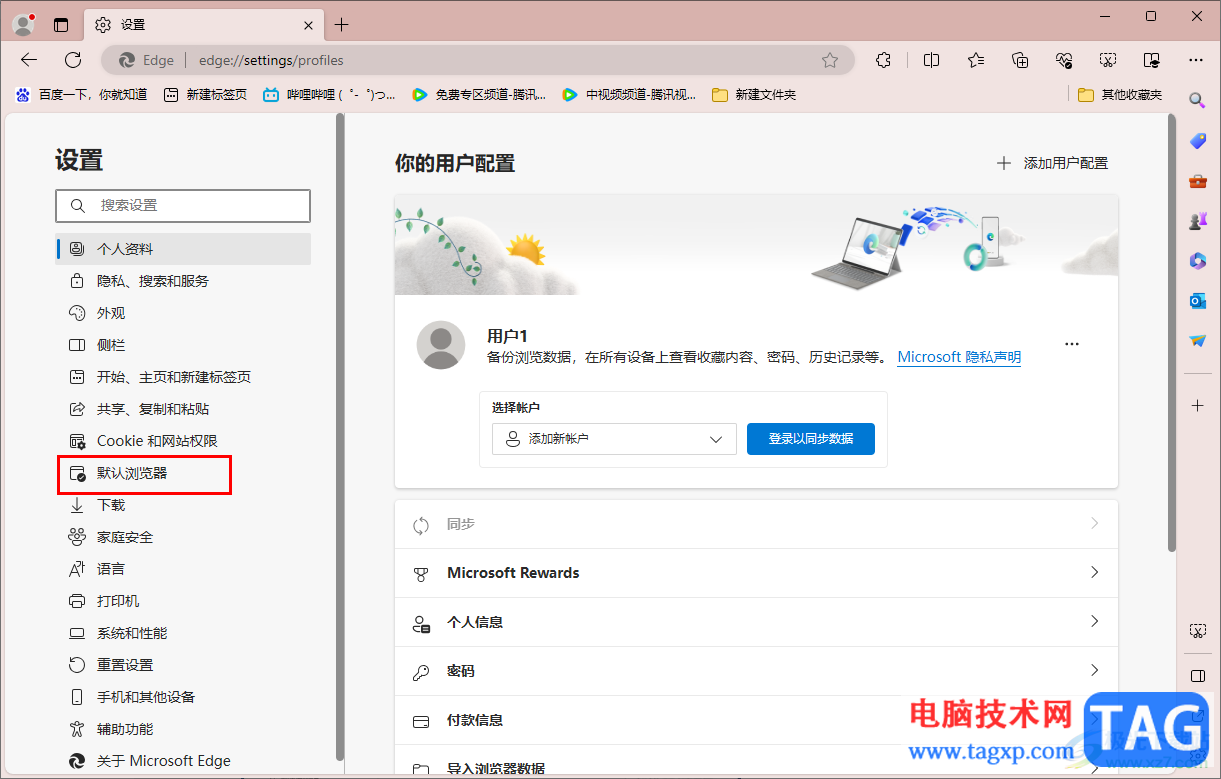This screenshot has height=779, width=1221.
Task: Open the 免费专区频道-腾讯 bookmark
Action: [x=479, y=95]
